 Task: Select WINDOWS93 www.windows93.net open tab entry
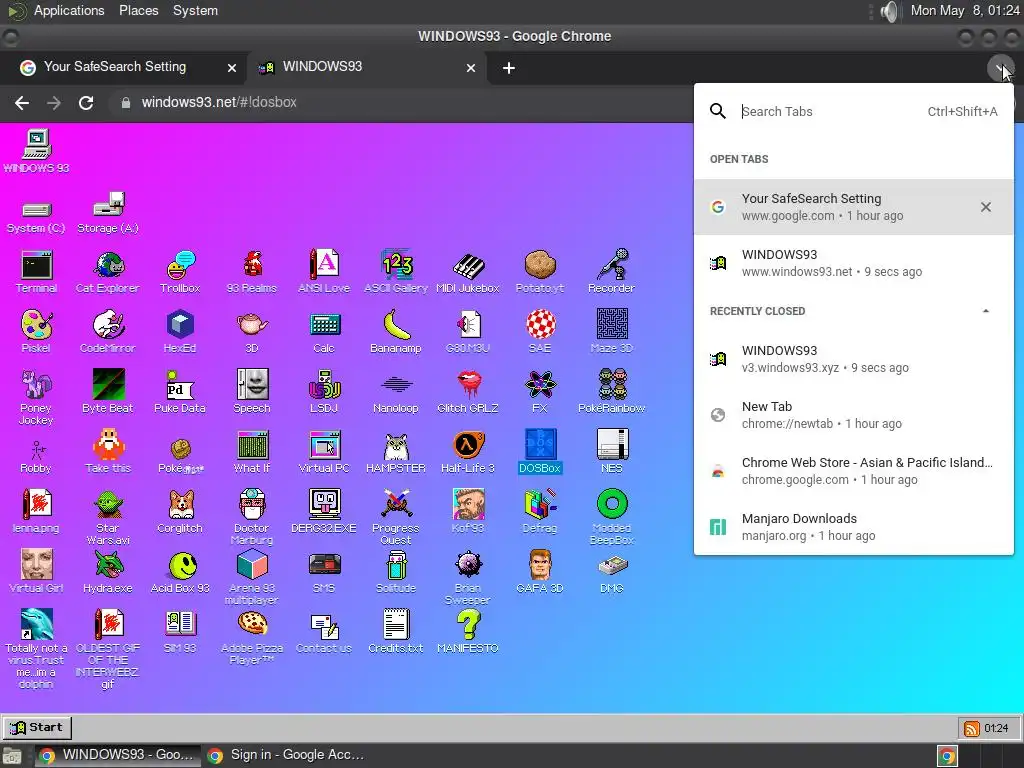click(854, 263)
